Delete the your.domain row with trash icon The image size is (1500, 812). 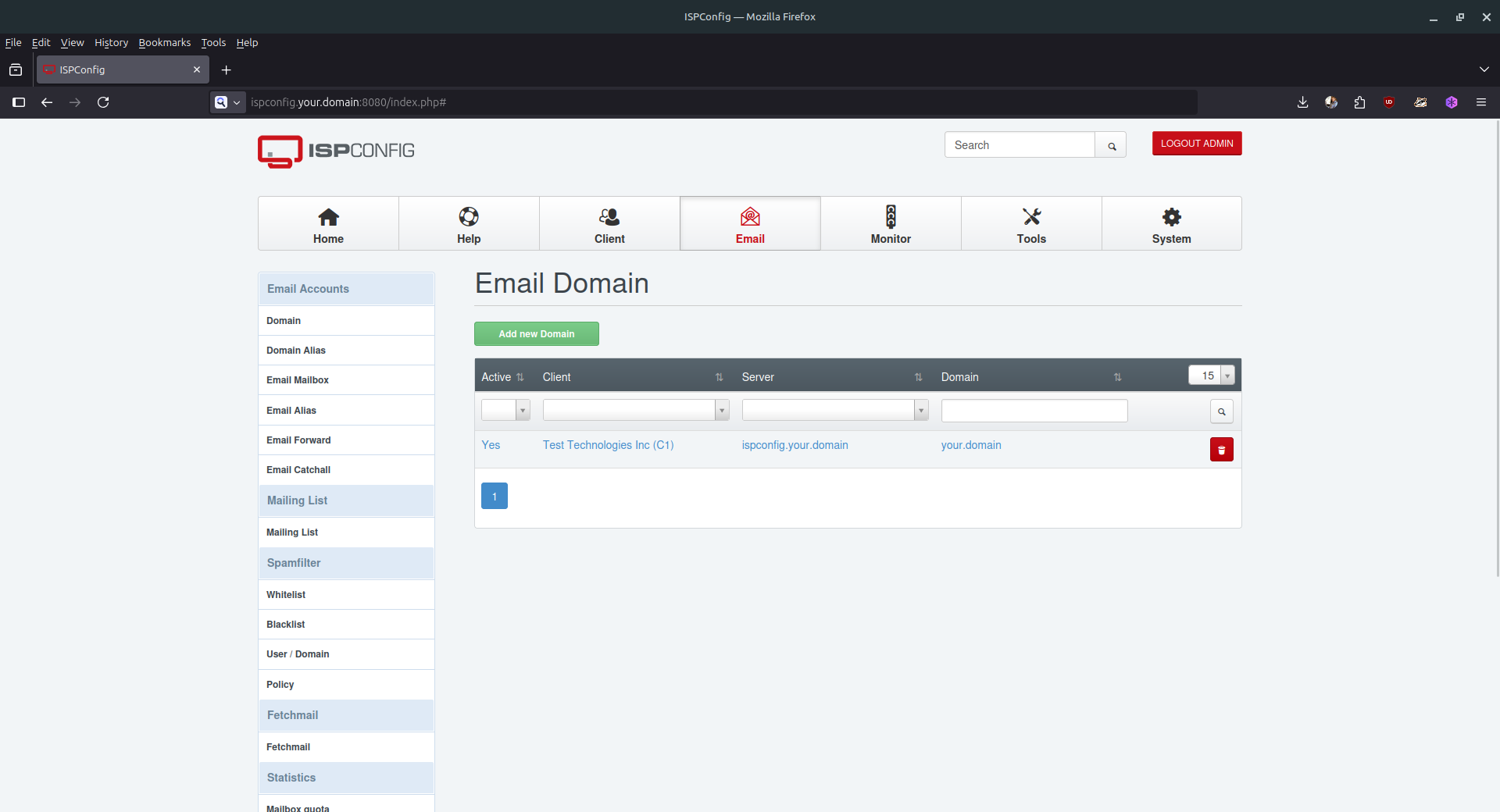pos(1221,450)
